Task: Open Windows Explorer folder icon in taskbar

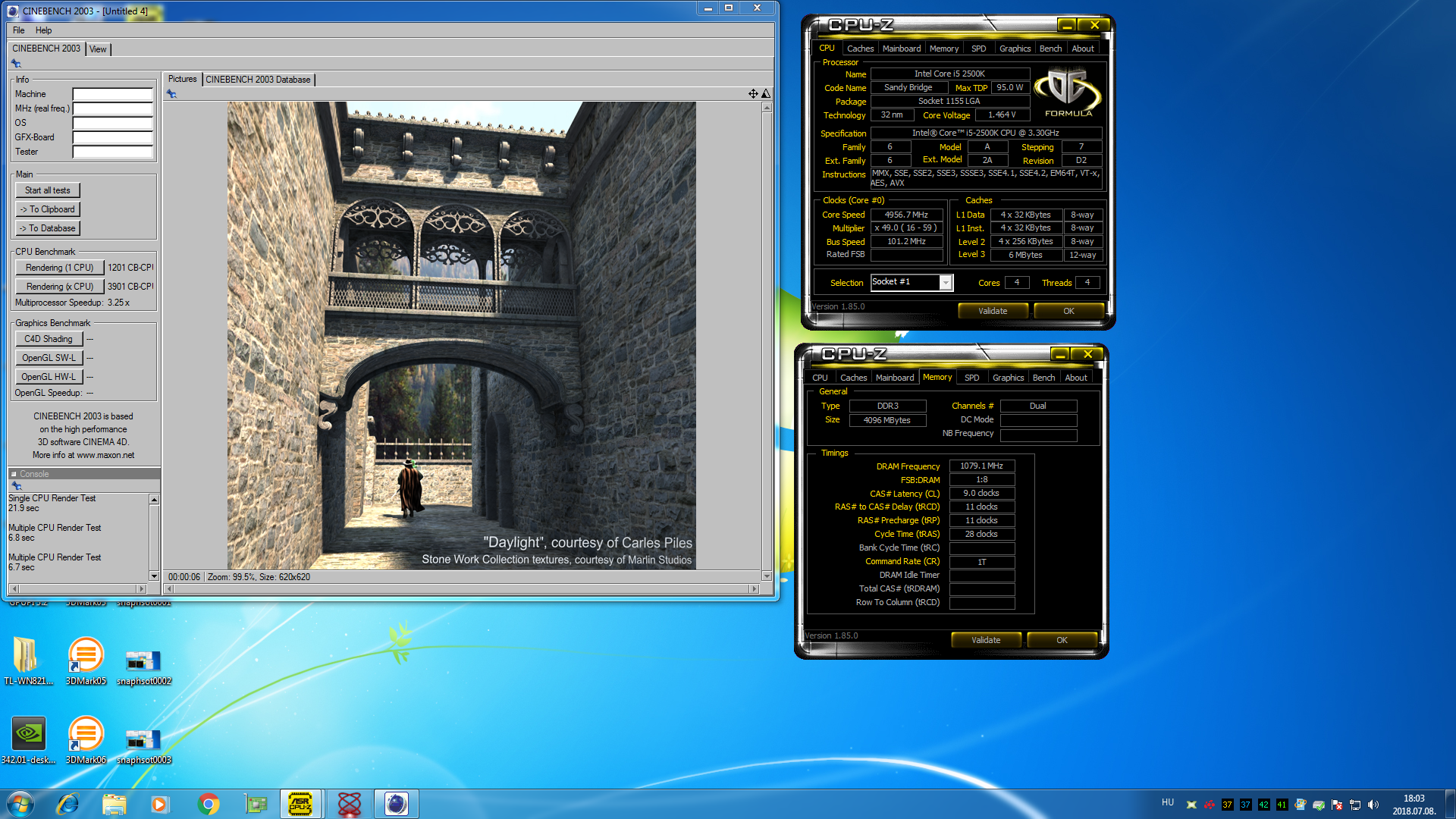Action: pos(114,804)
